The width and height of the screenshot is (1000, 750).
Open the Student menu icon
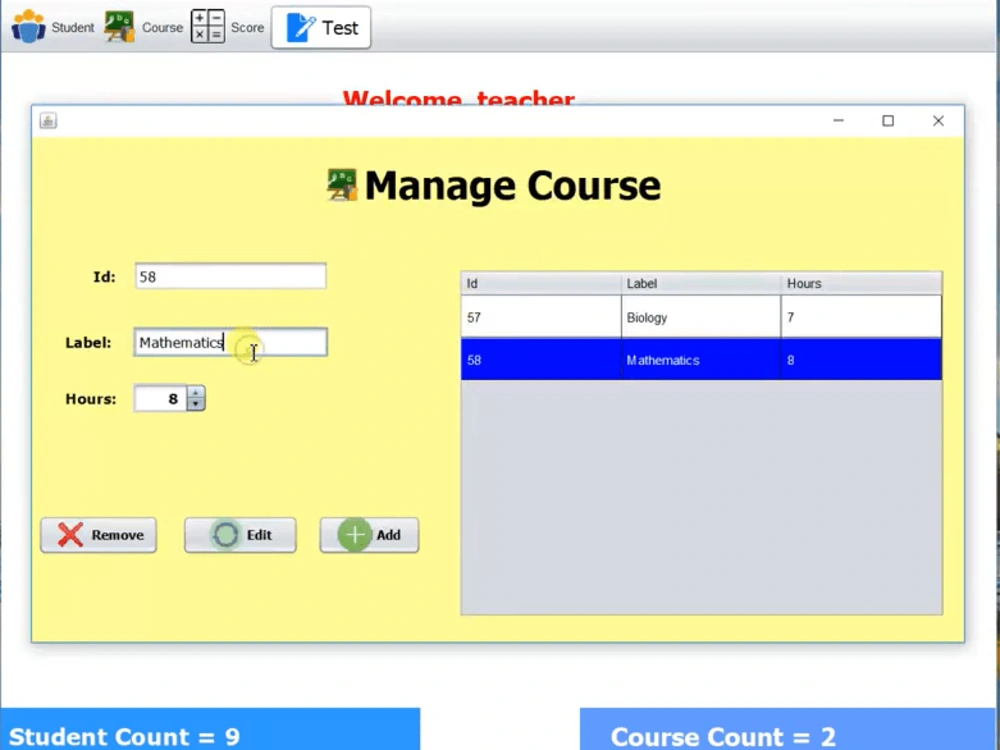pyautogui.click(x=29, y=27)
